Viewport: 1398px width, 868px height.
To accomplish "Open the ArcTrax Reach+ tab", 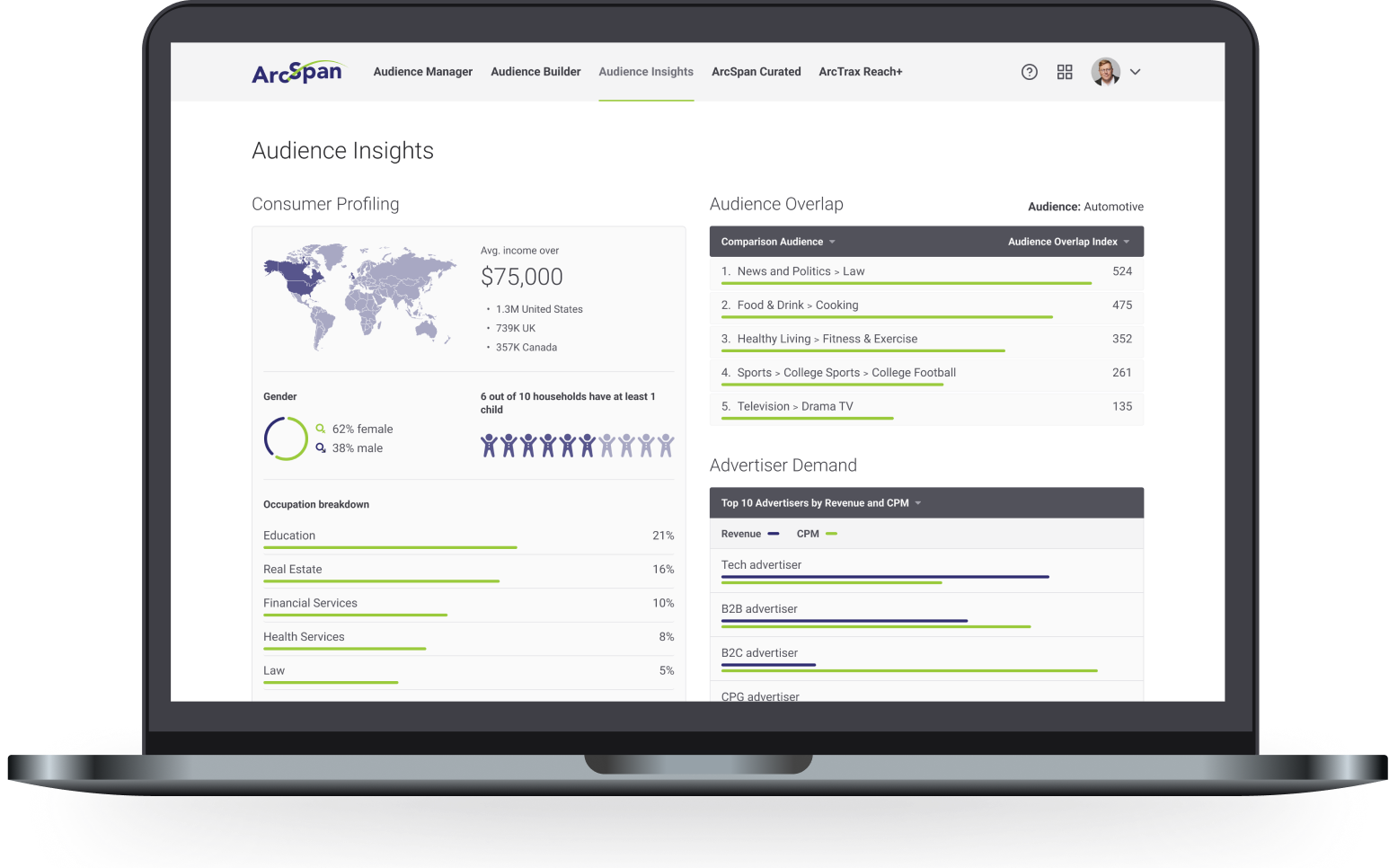I will (x=861, y=72).
